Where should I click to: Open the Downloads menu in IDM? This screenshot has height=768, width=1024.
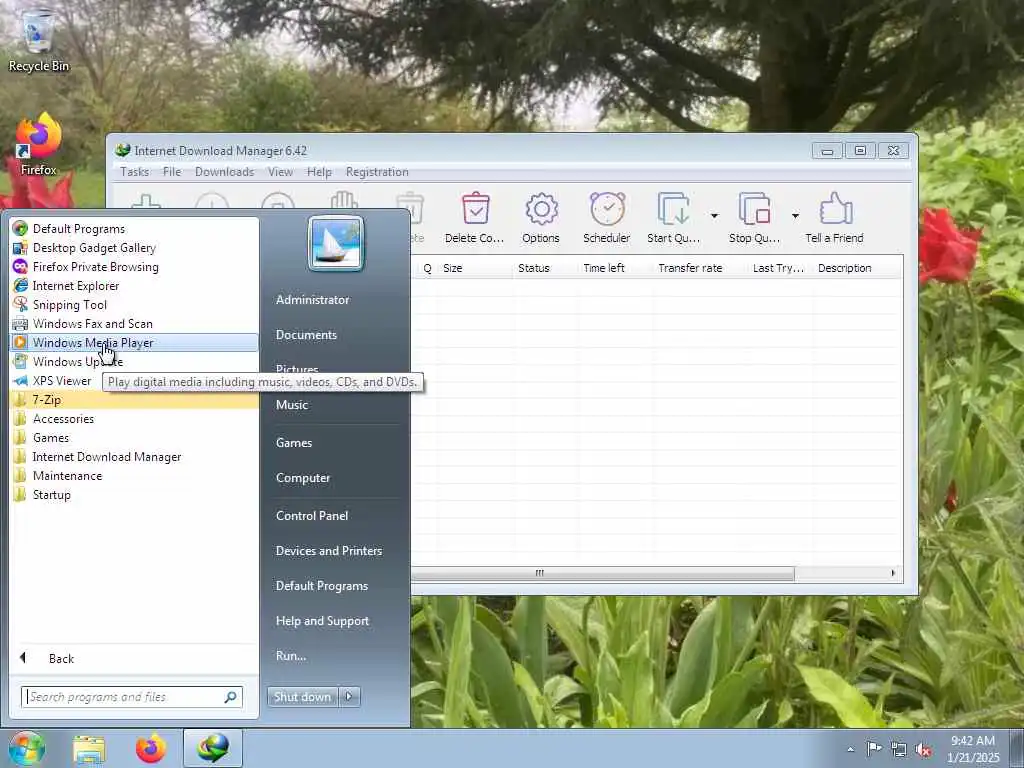[x=224, y=172]
